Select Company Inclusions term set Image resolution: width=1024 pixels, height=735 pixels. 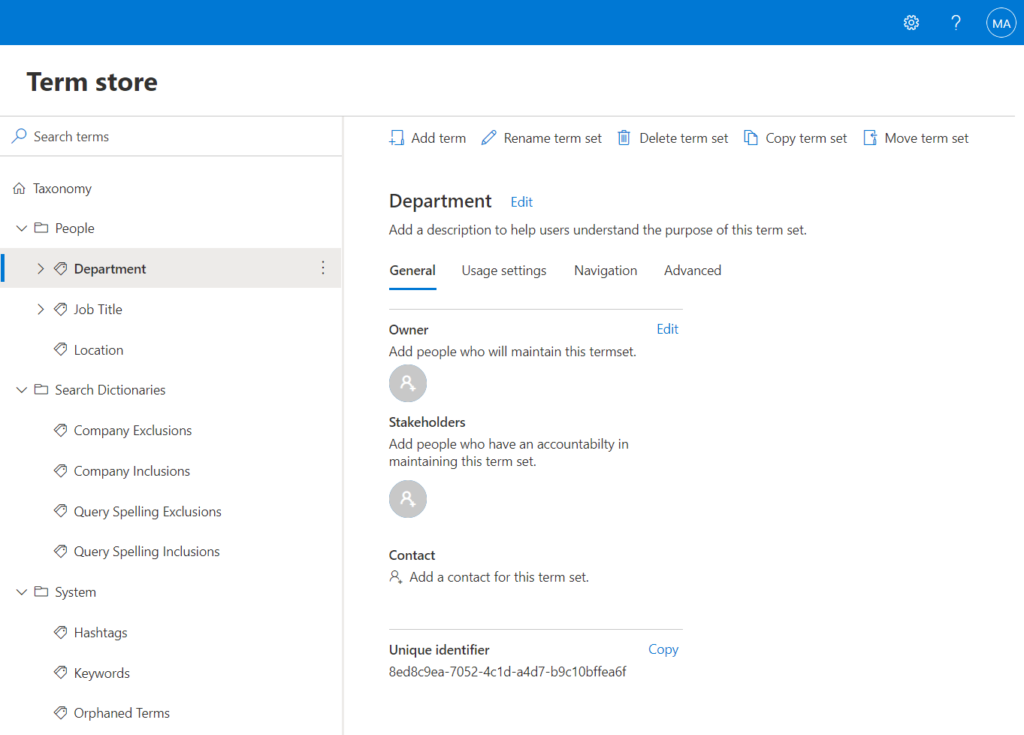pos(132,470)
